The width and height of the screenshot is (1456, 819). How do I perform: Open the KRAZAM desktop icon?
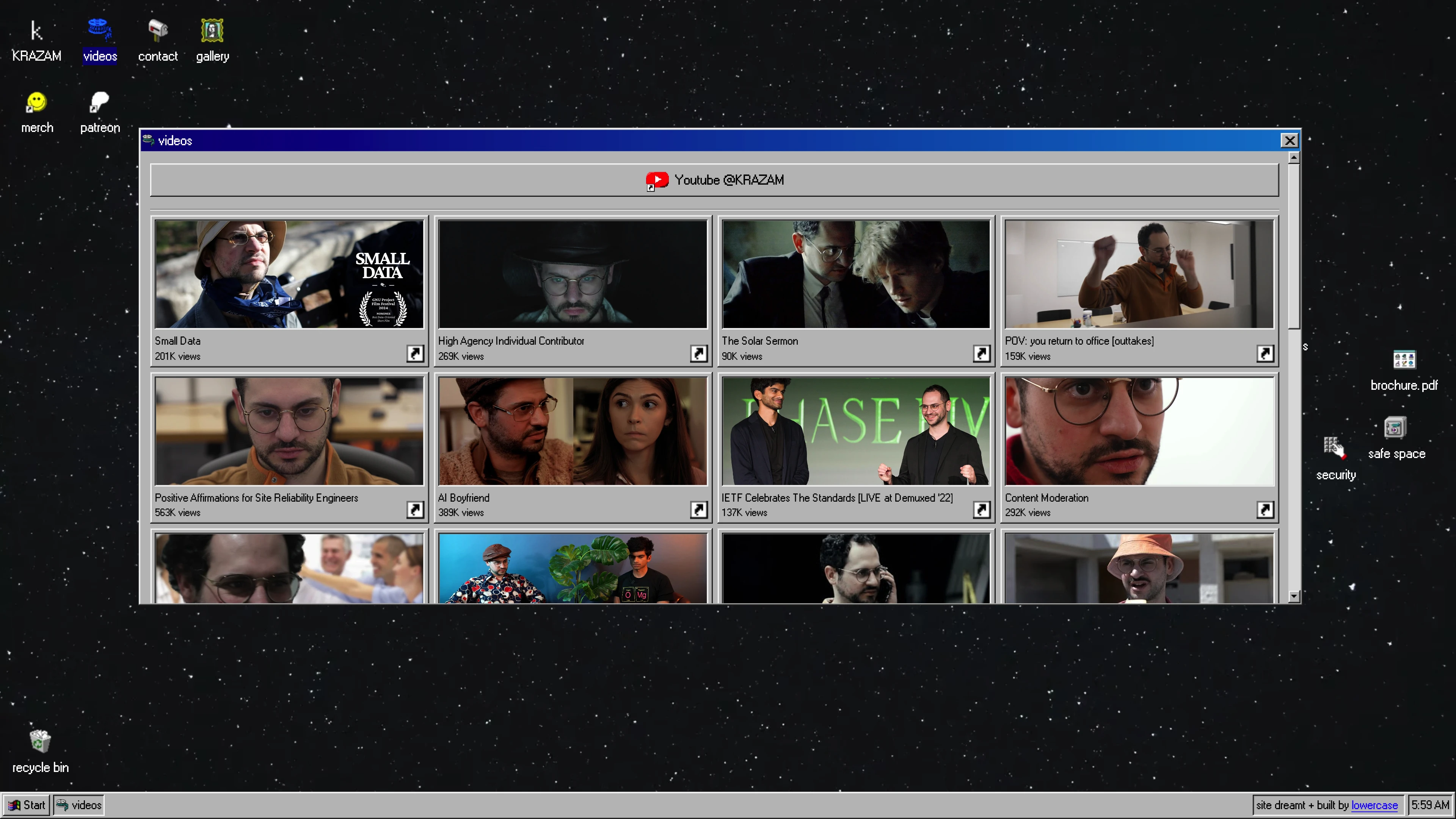click(x=36, y=39)
